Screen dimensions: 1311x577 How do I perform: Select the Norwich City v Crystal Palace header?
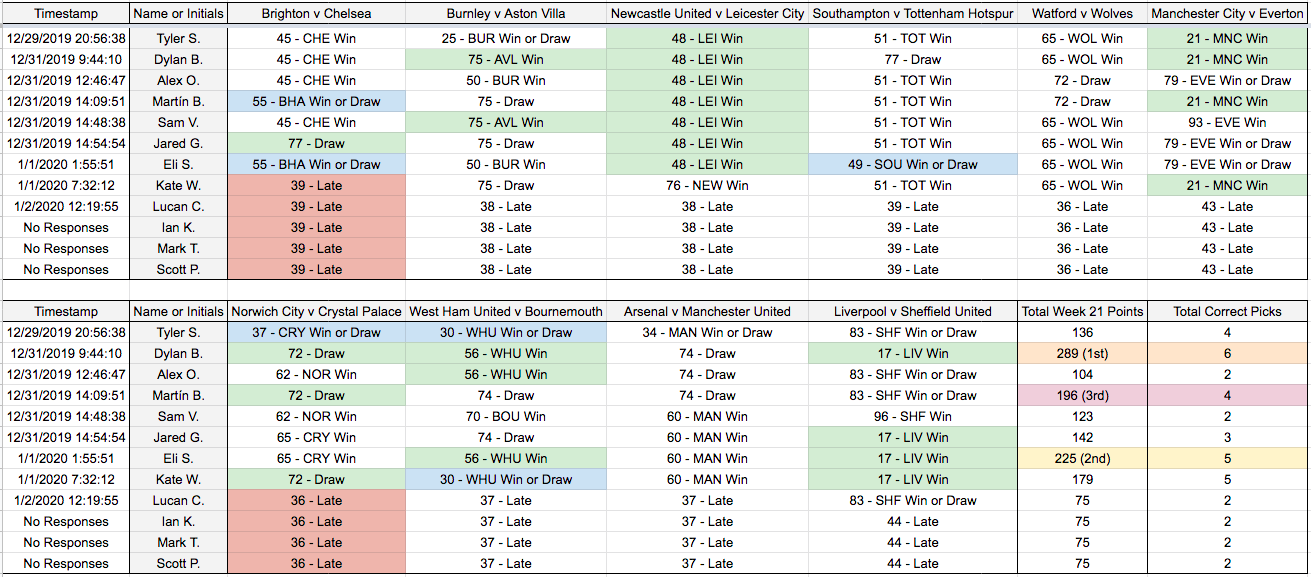point(316,311)
